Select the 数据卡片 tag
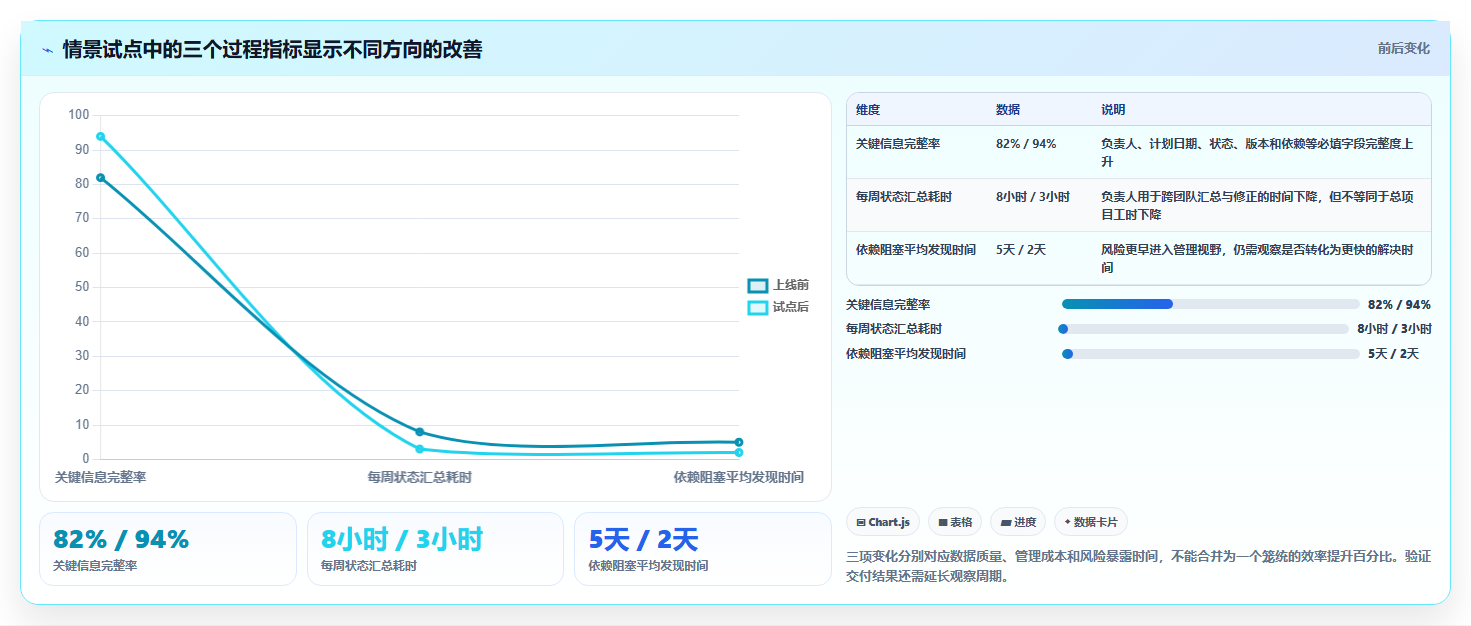 1091,522
